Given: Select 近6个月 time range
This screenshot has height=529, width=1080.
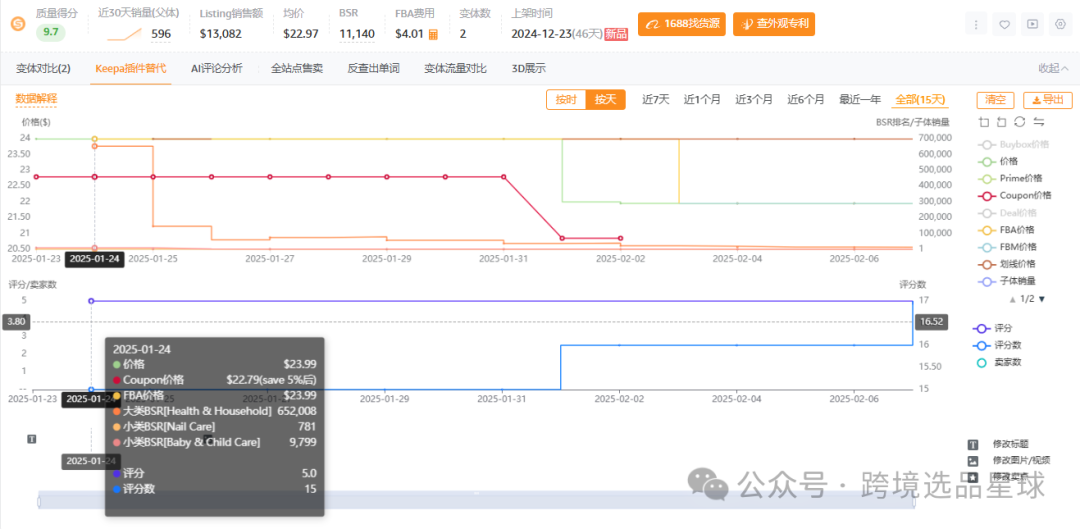Looking at the screenshot, I should [806, 100].
